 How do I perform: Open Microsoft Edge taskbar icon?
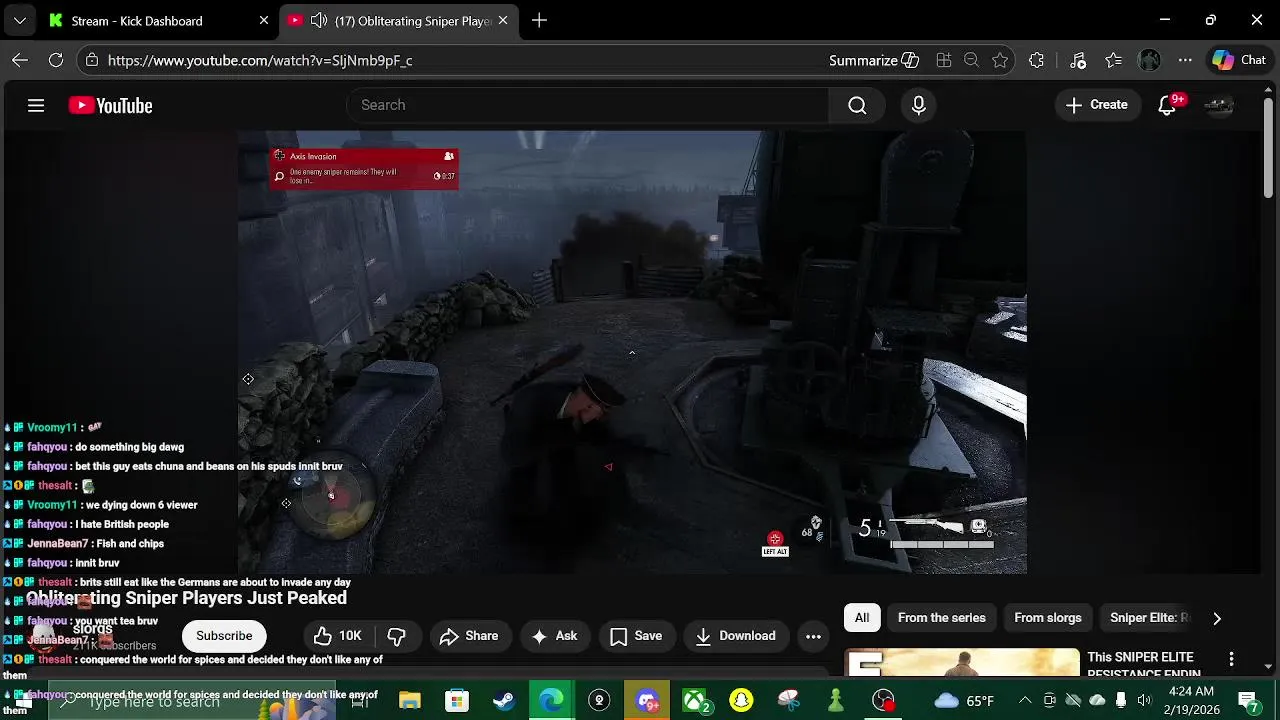click(x=551, y=700)
